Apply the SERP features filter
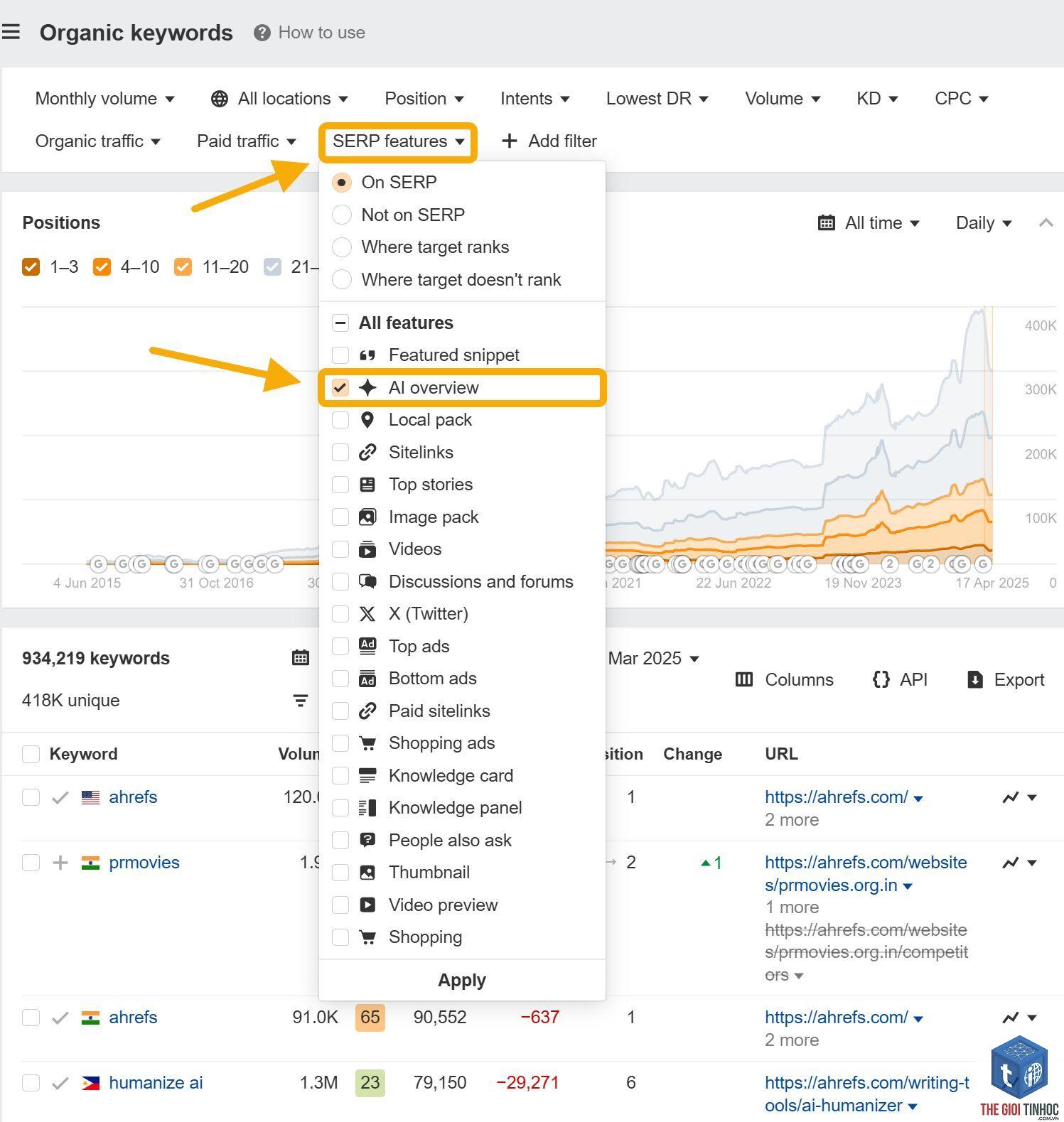The image size is (1064, 1122). point(462,981)
